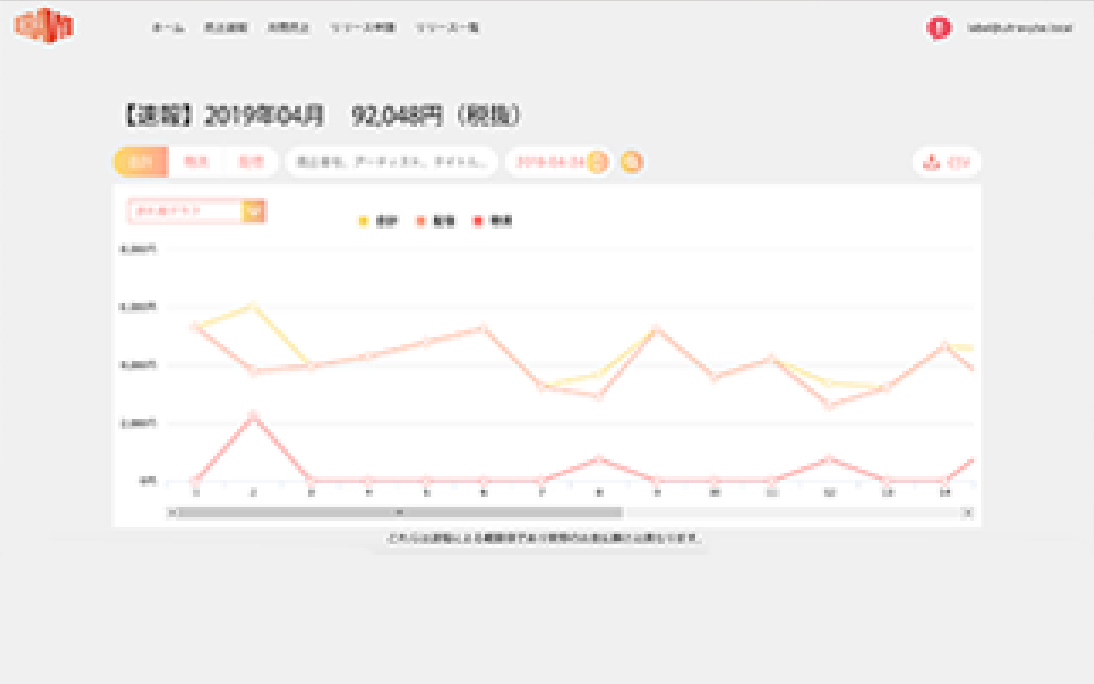Click the chart scrollbar left arrow

pyautogui.click(x=172, y=513)
